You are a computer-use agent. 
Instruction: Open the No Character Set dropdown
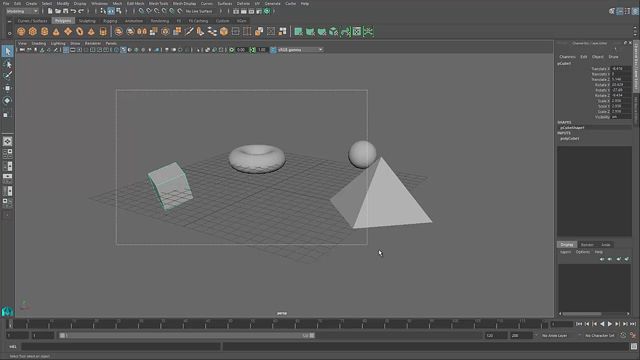click(x=600, y=336)
